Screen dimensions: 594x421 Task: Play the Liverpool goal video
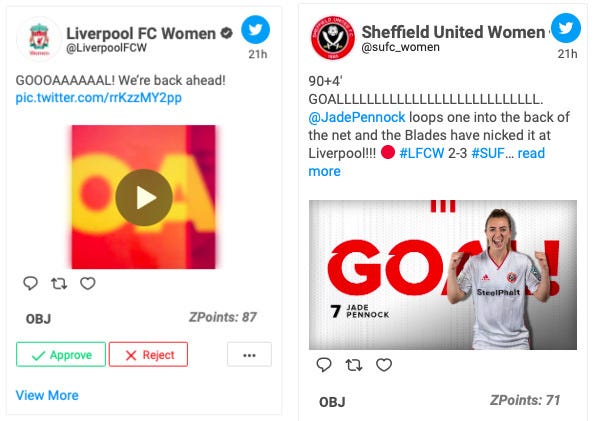click(144, 197)
